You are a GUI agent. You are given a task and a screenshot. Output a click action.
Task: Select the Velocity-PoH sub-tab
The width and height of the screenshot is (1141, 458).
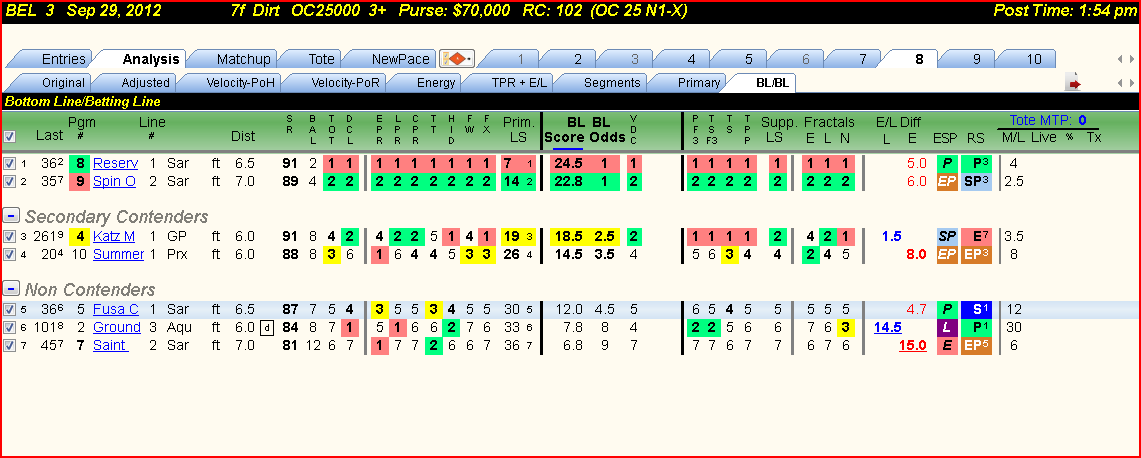[240, 83]
